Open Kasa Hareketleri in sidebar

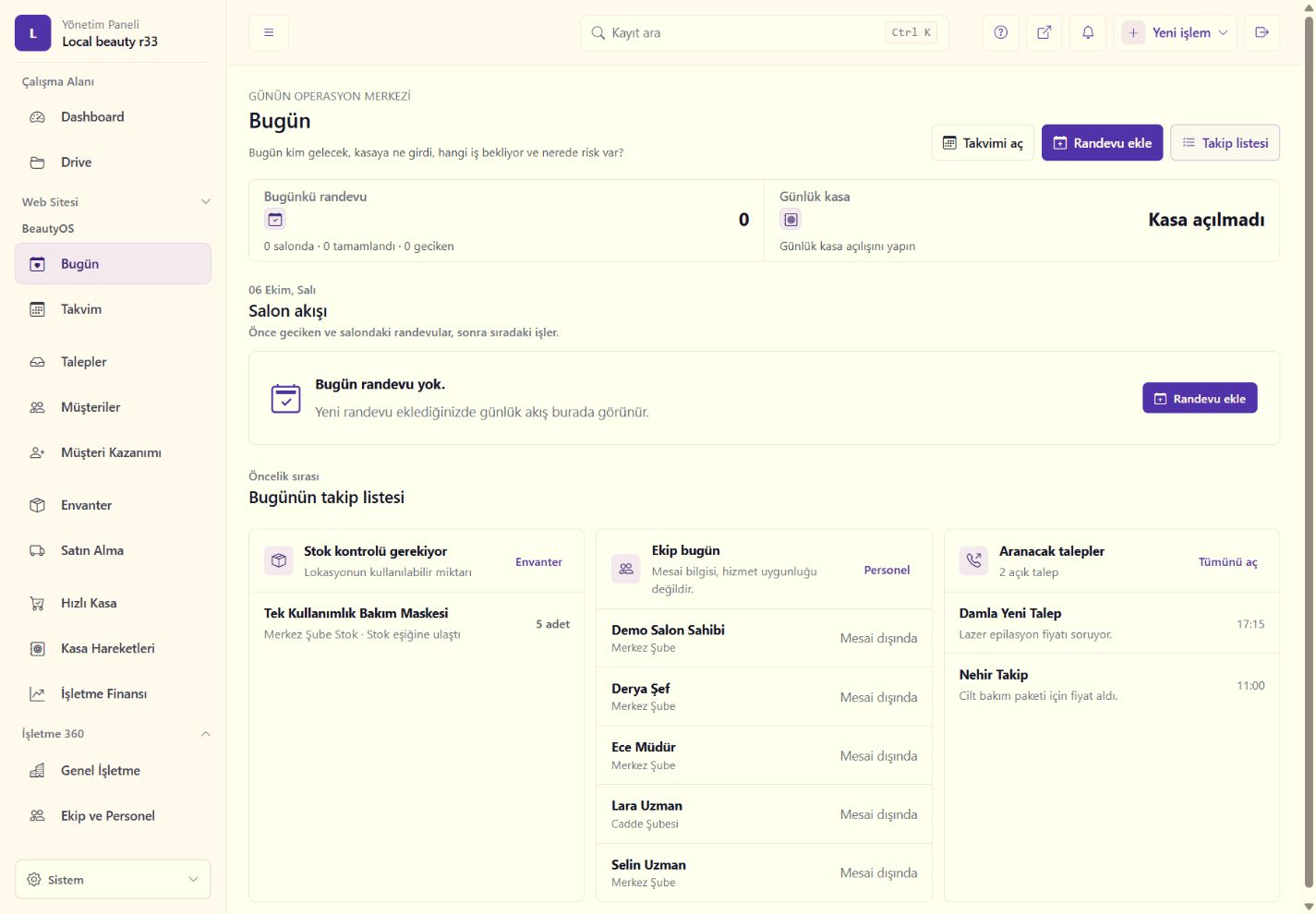click(x=113, y=648)
